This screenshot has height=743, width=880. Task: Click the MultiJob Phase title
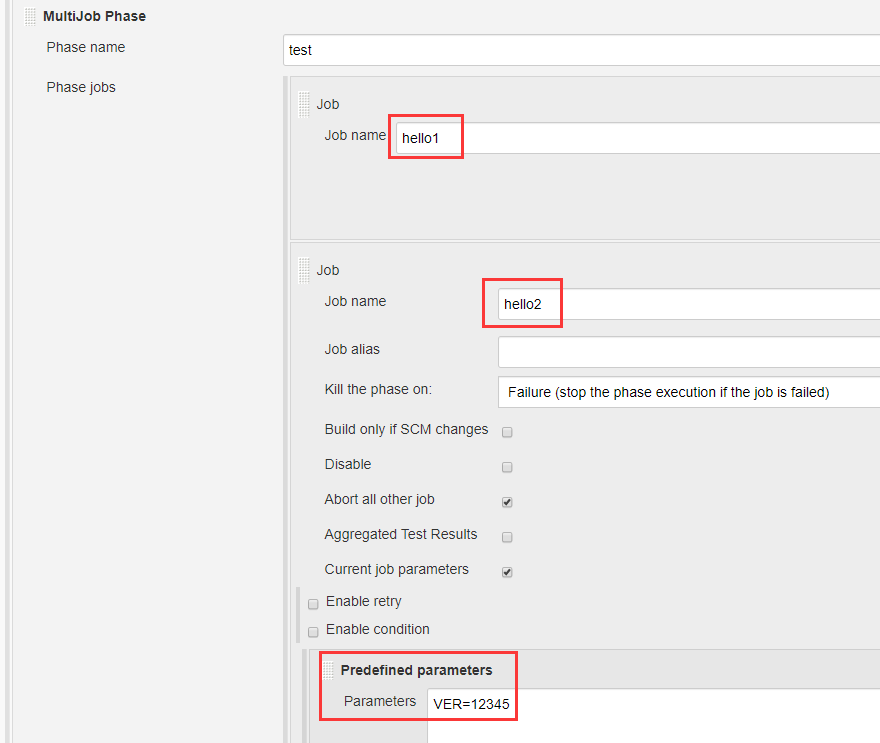tap(94, 16)
